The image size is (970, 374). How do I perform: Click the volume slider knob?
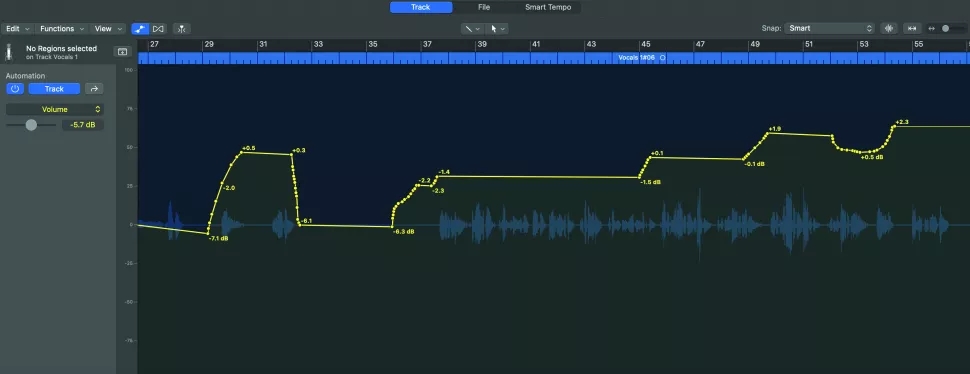(31, 125)
